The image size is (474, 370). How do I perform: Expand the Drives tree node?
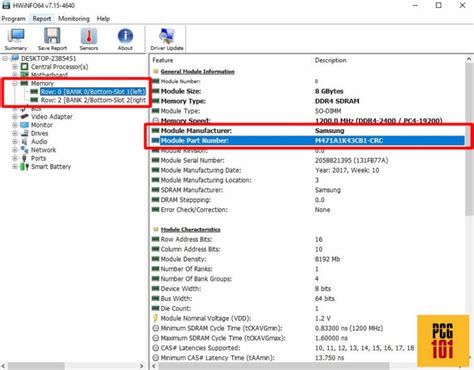pos(15,133)
